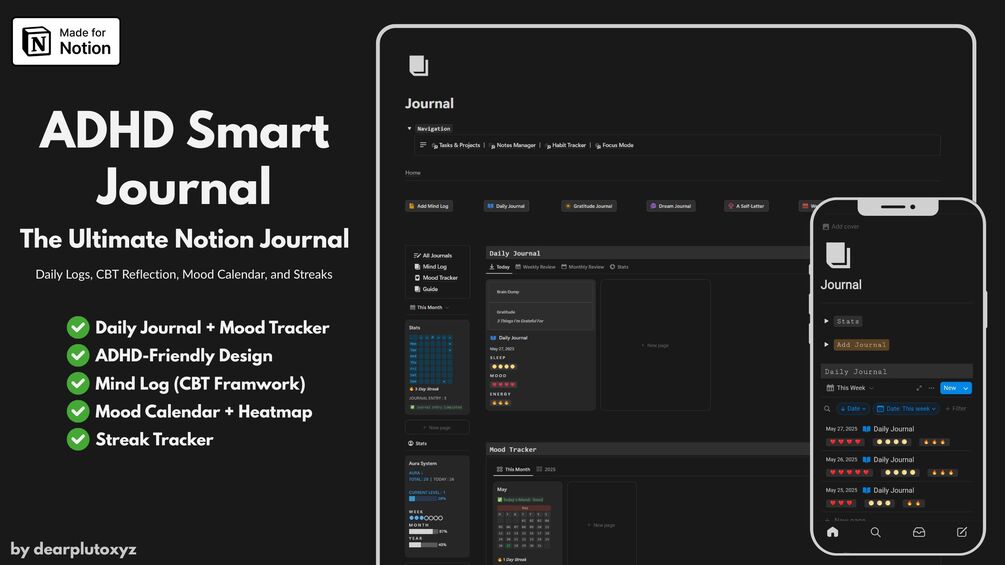The height and width of the screenshot is (565, 1005).
Task: Click the Dream Journal button
Action: pos(671,206)
